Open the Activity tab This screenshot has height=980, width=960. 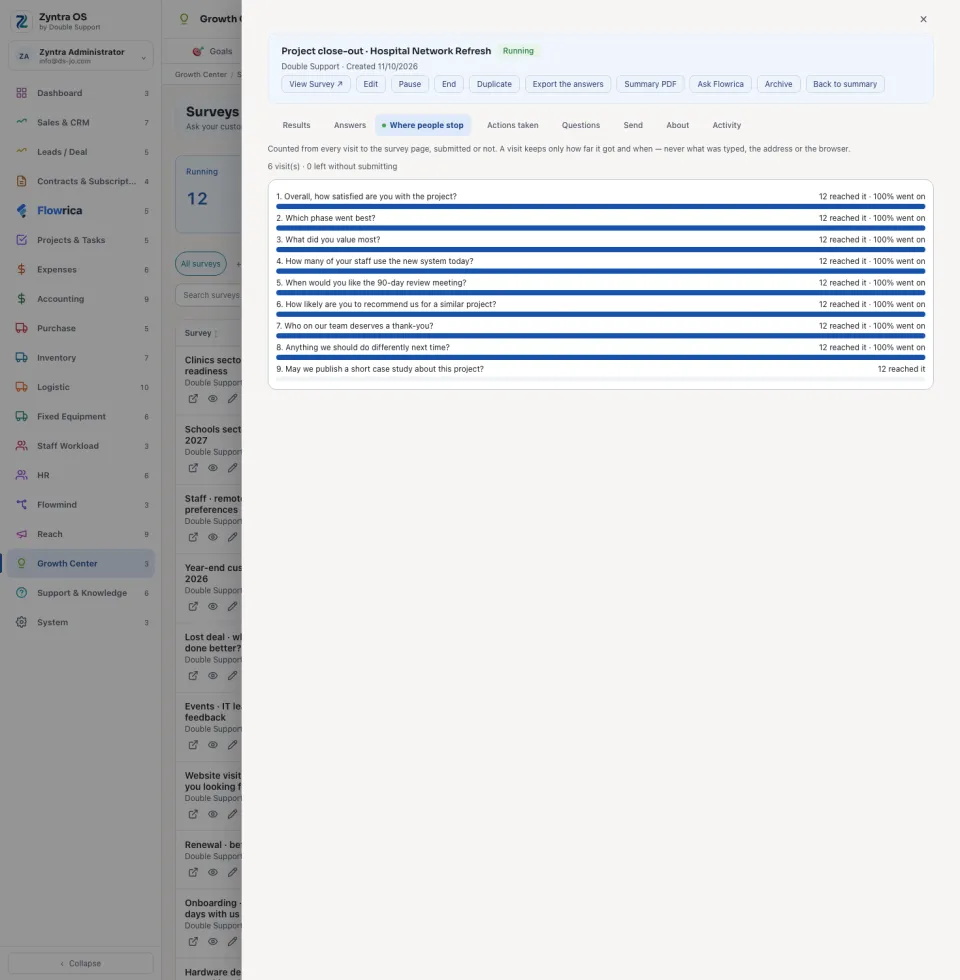727,125
